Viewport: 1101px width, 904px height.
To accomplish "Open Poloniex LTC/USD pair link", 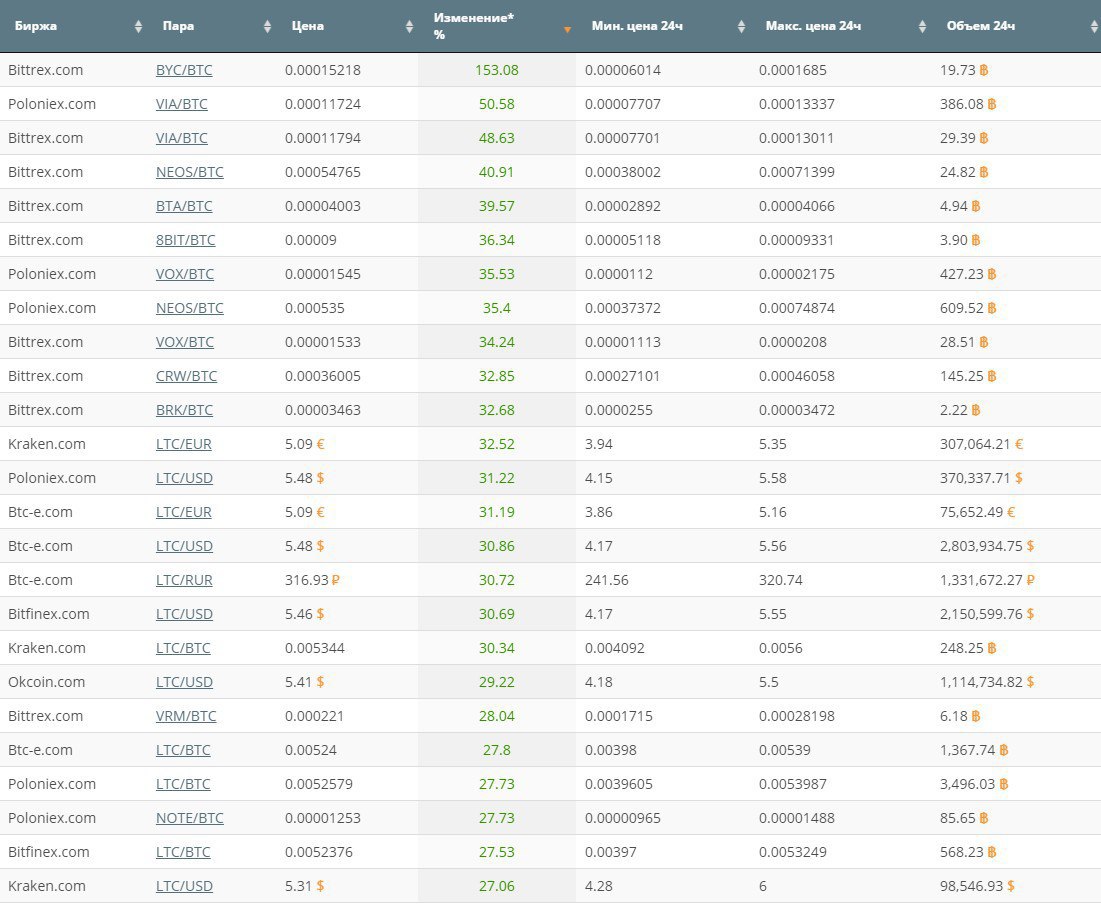I will click(184, 478).
